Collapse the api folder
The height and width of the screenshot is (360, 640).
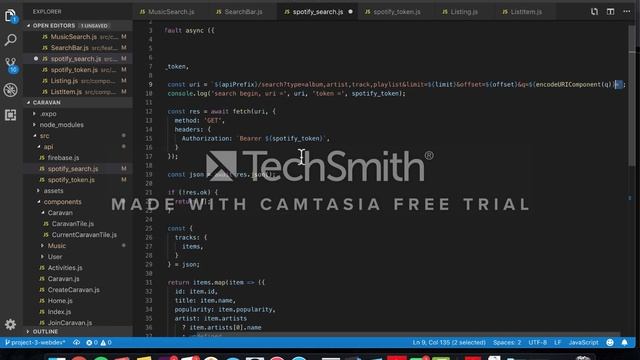coord(78,147)
